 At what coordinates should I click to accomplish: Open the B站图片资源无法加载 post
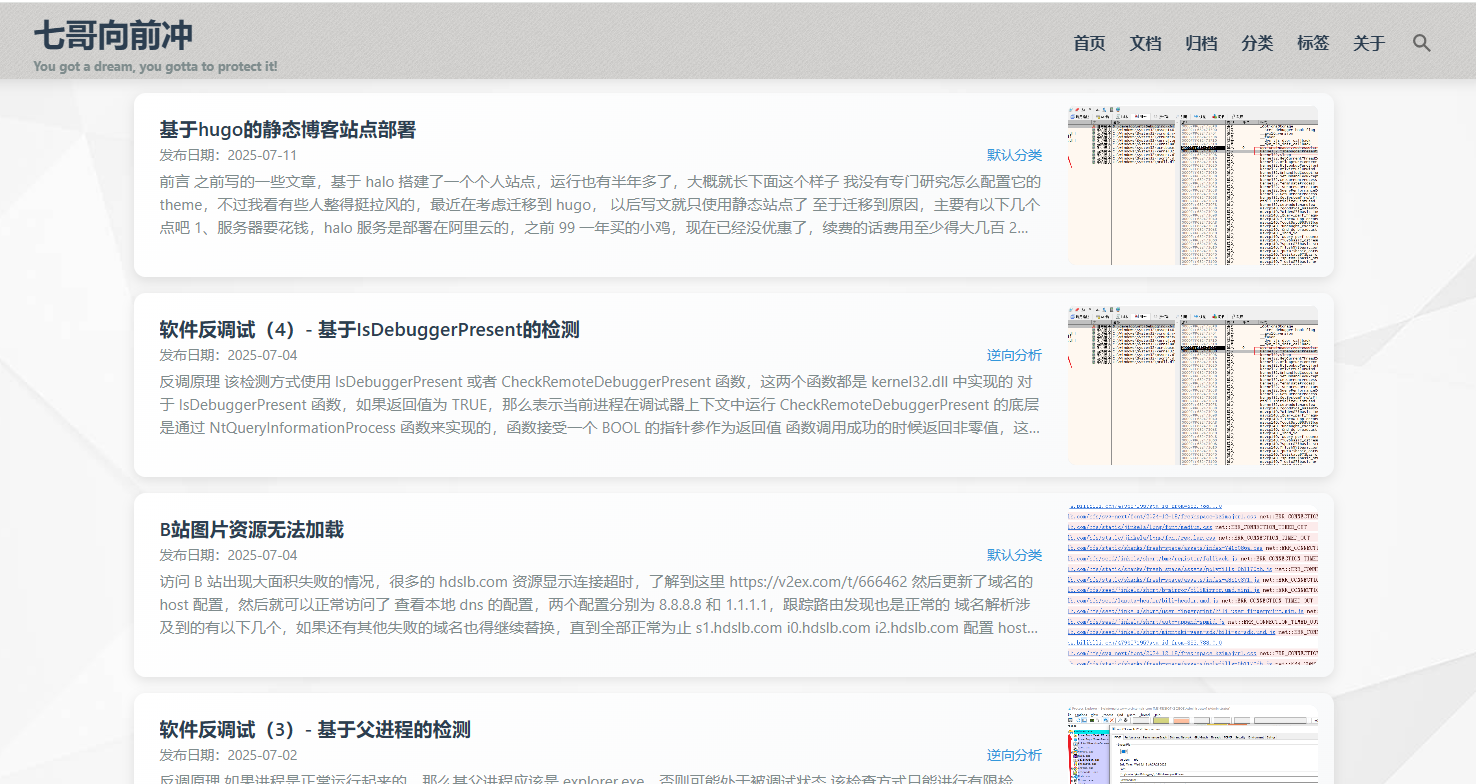[251, 530]
